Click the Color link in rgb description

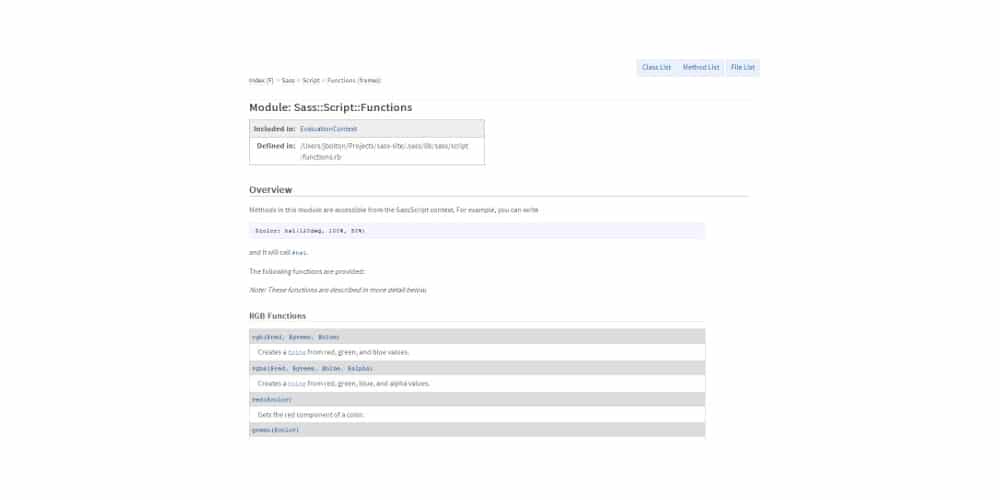(x=297, y=353)
